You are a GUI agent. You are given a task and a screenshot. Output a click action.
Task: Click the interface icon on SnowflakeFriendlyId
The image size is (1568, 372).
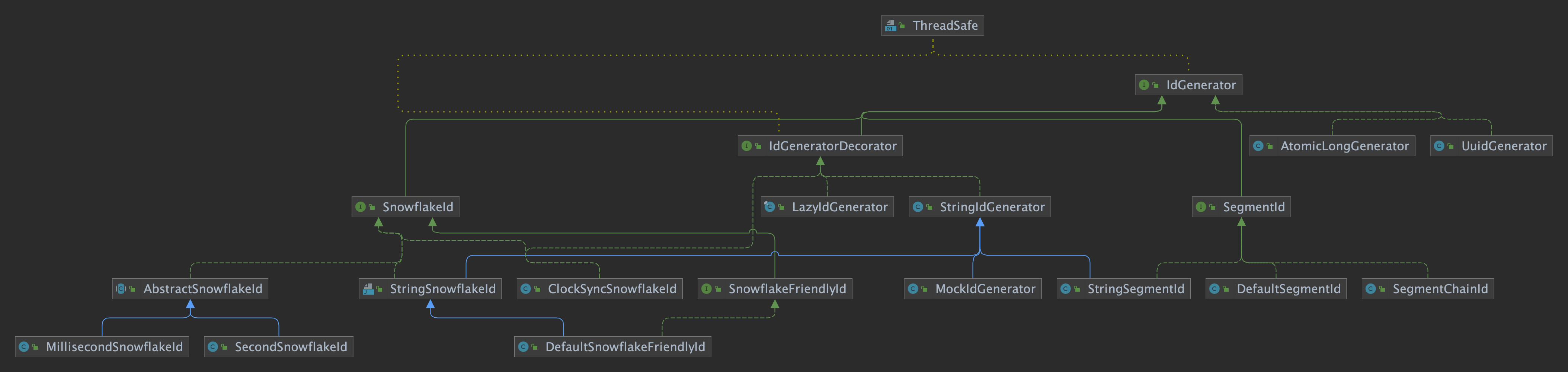(706, 289)
